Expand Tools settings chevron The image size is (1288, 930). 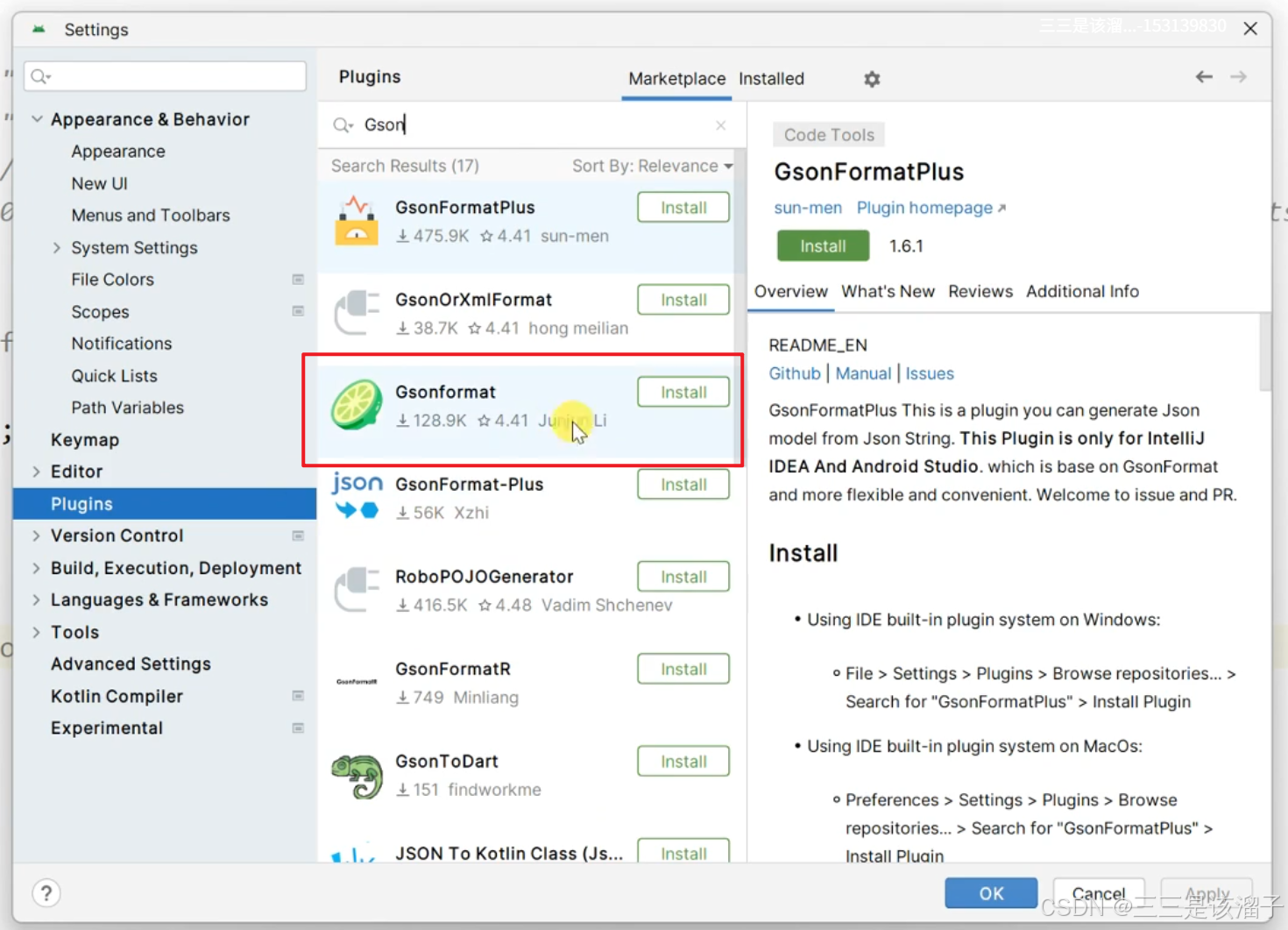36,632
